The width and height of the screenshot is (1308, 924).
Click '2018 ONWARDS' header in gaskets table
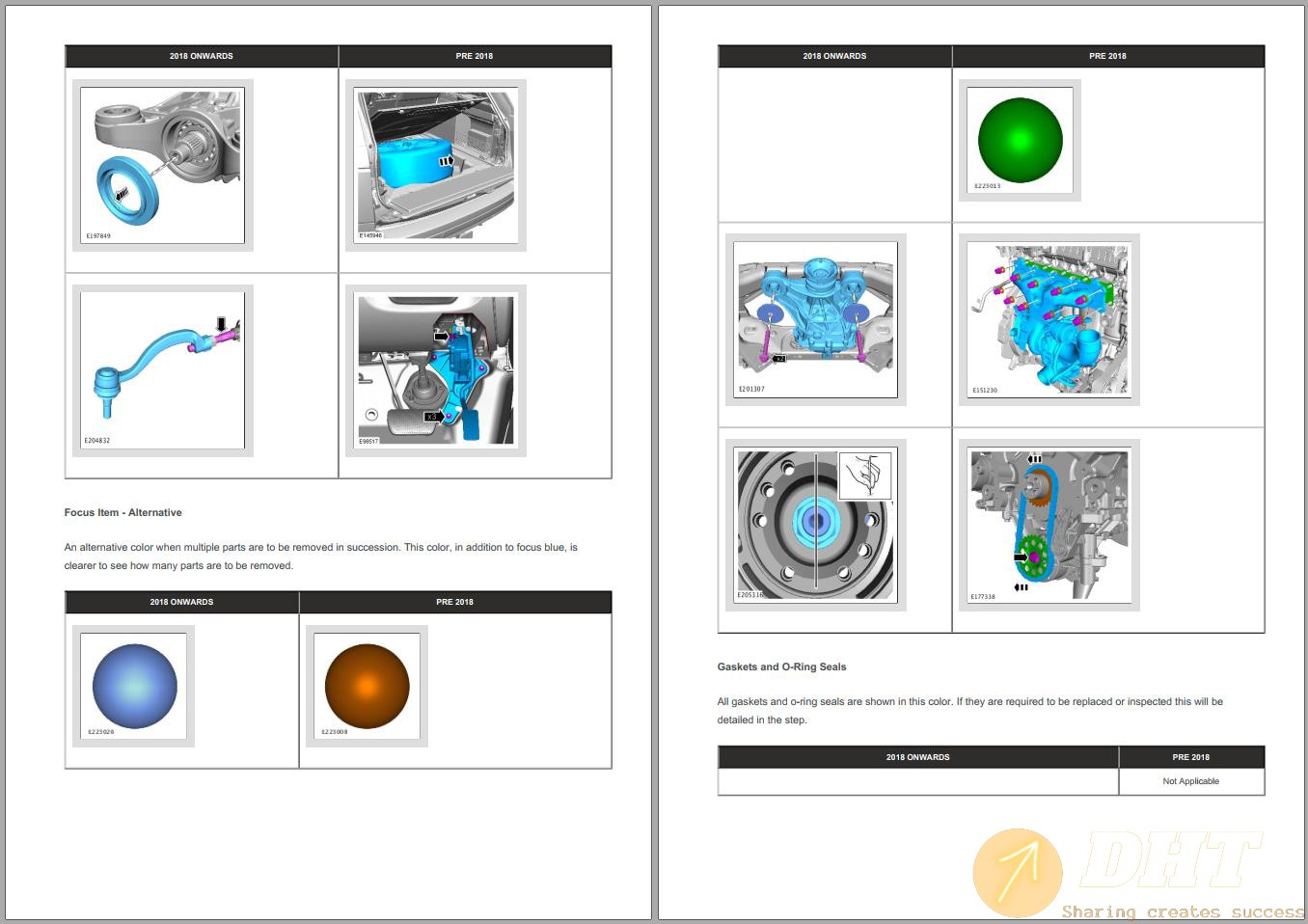(x=918, y=757)
